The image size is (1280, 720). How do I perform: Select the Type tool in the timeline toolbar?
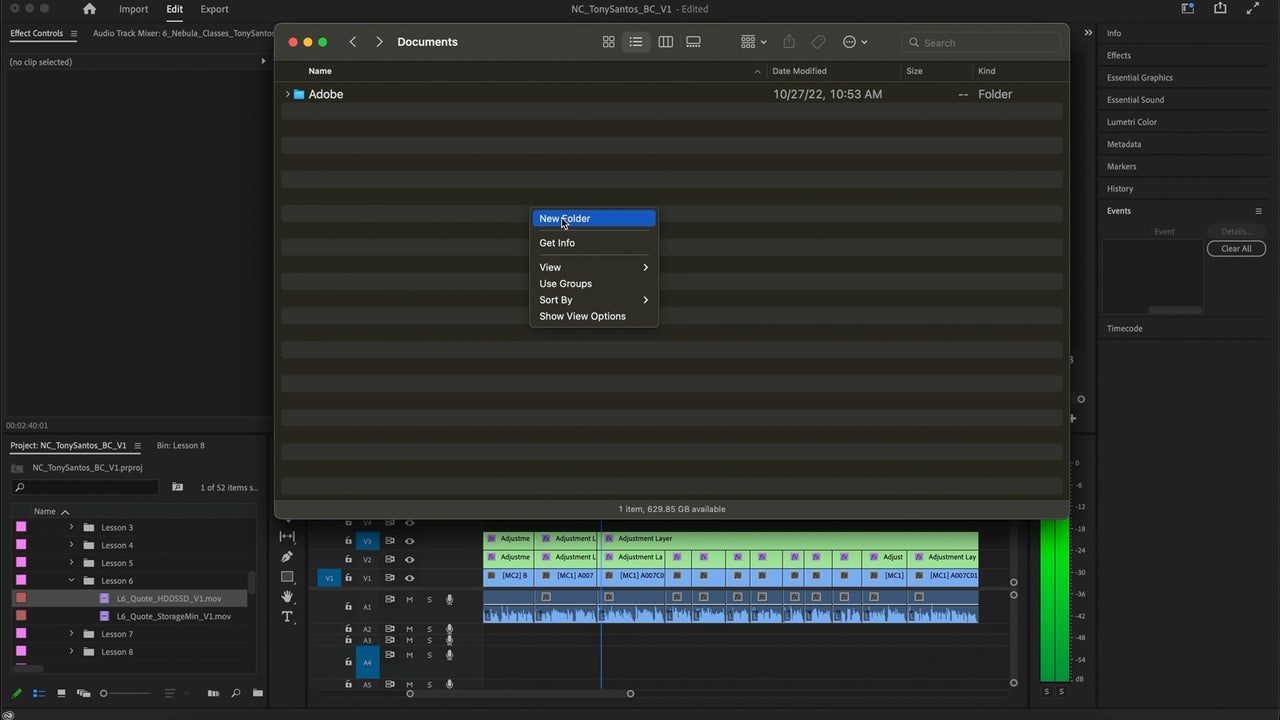pyautogui.click(x=287, y=616)
